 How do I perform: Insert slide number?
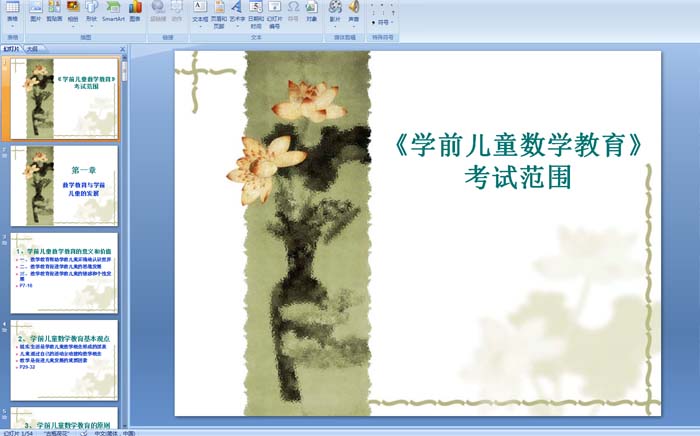pyautogui.click(x=275, y=13)
